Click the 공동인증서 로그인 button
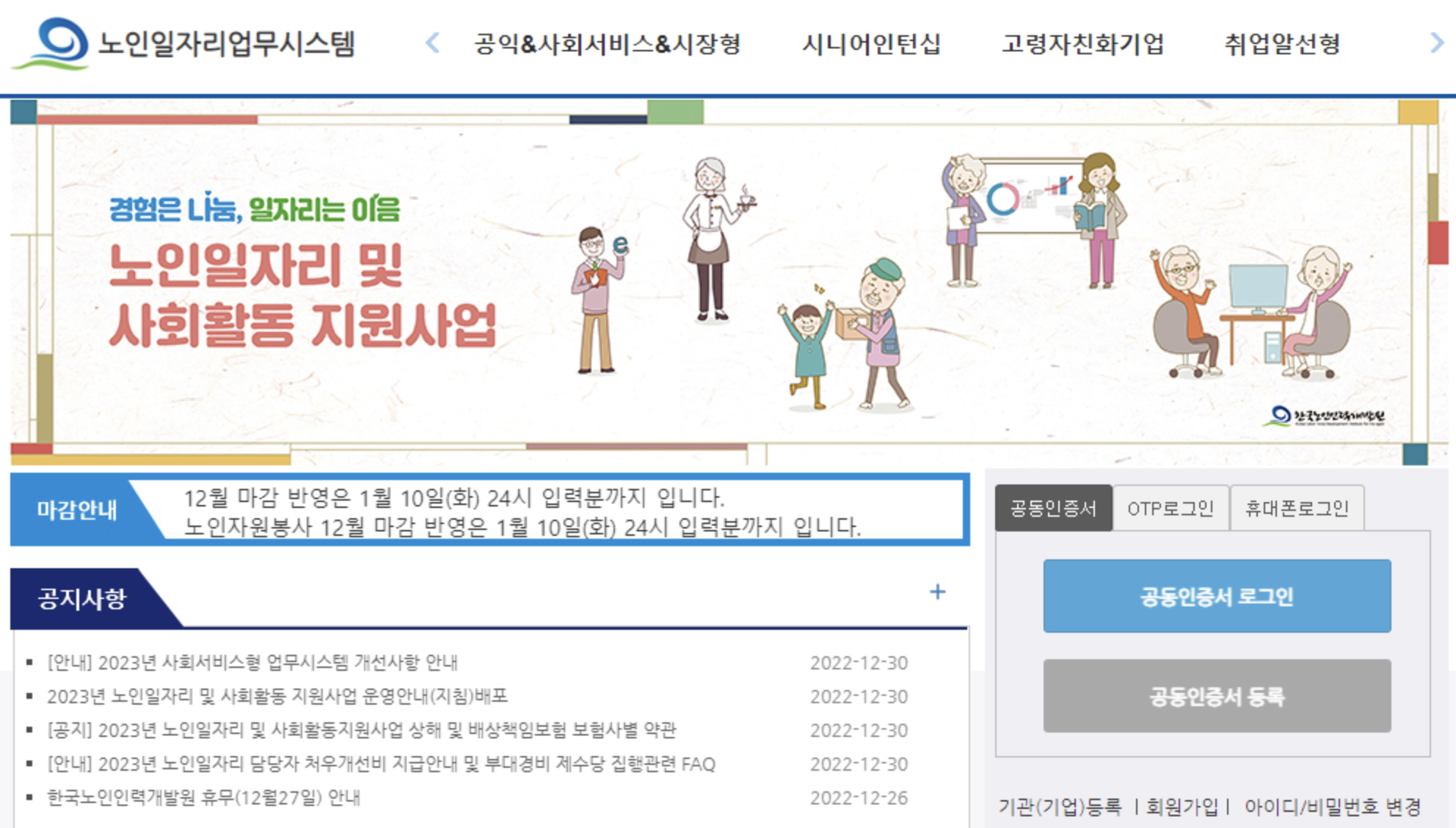Image resolution: width=1456 pixels, height=828 pixels. coord(1217,596)
